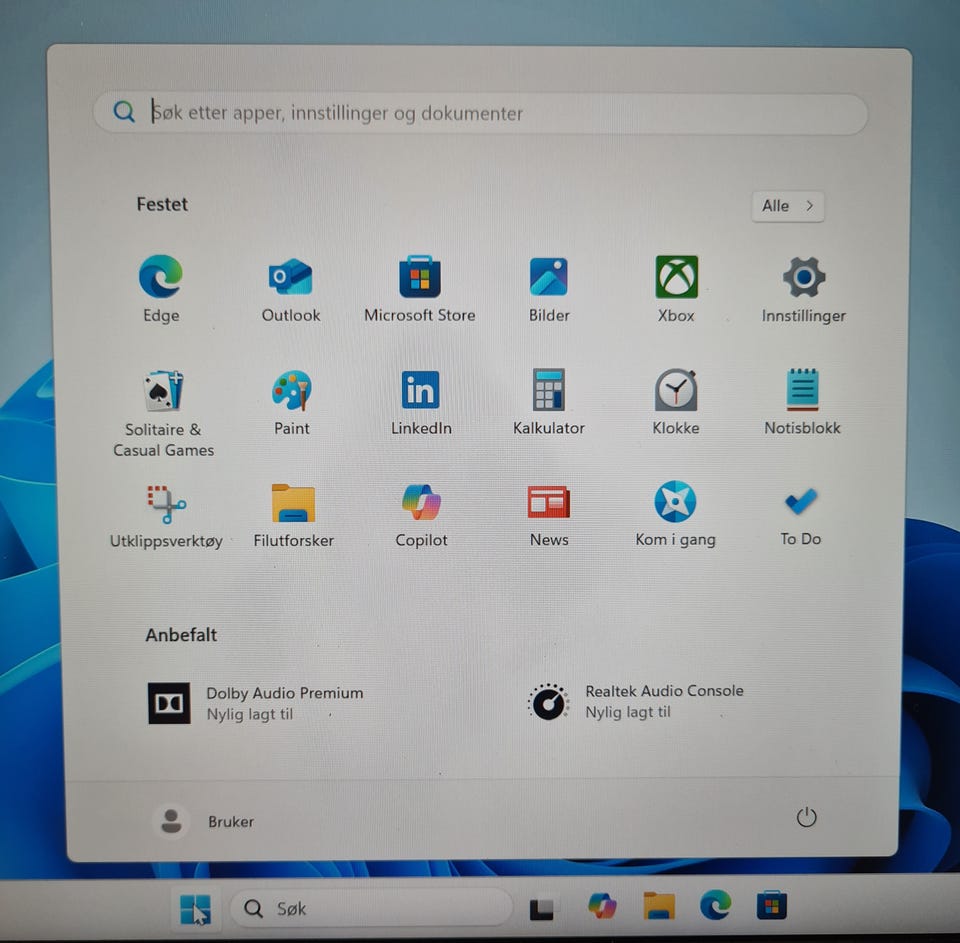Image resolution: width=960 pixels, height=943 pixels.
Task: Open Task View on the taskbar
Action: point(541,908)
